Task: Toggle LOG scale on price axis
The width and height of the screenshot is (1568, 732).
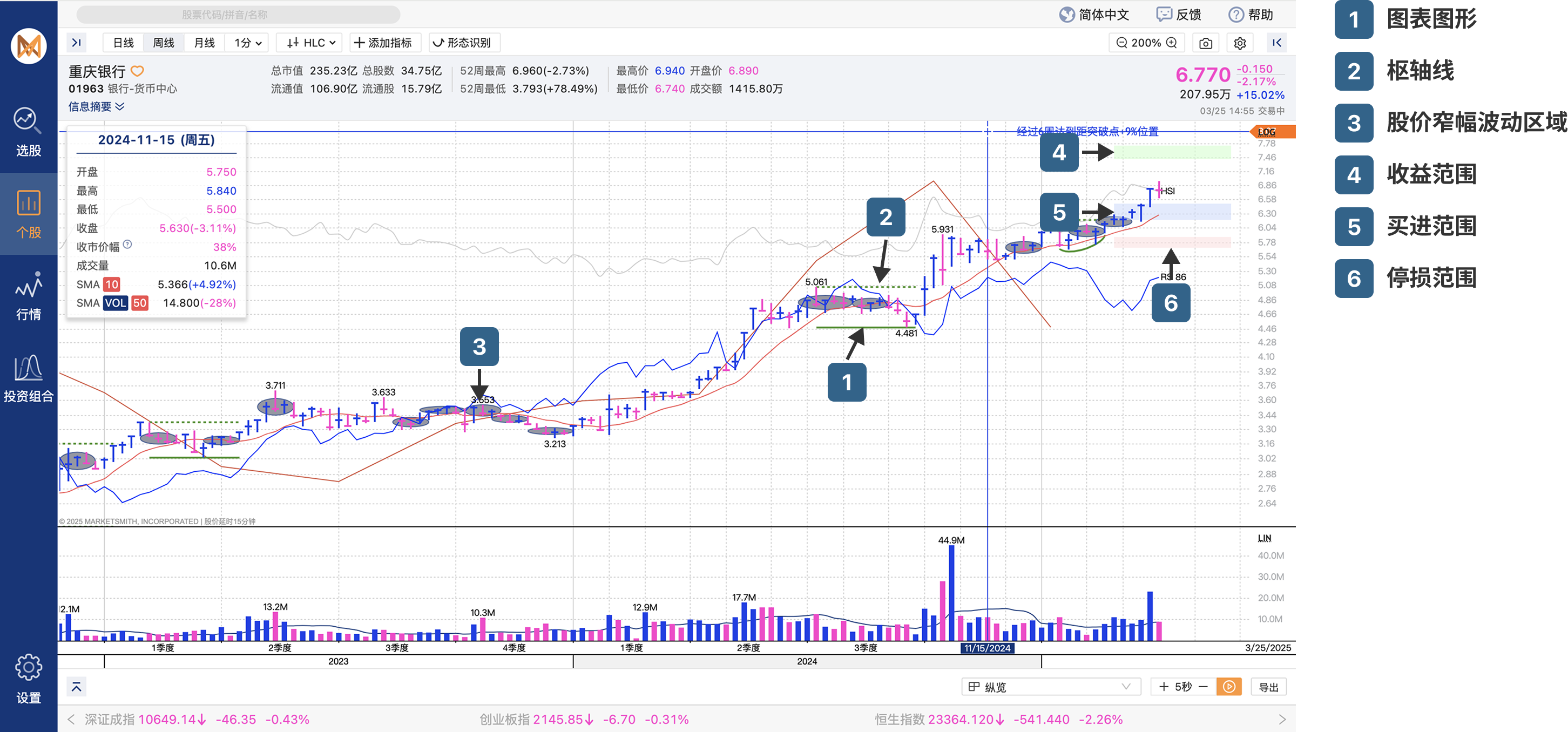Action: [x=1266, y=131]
